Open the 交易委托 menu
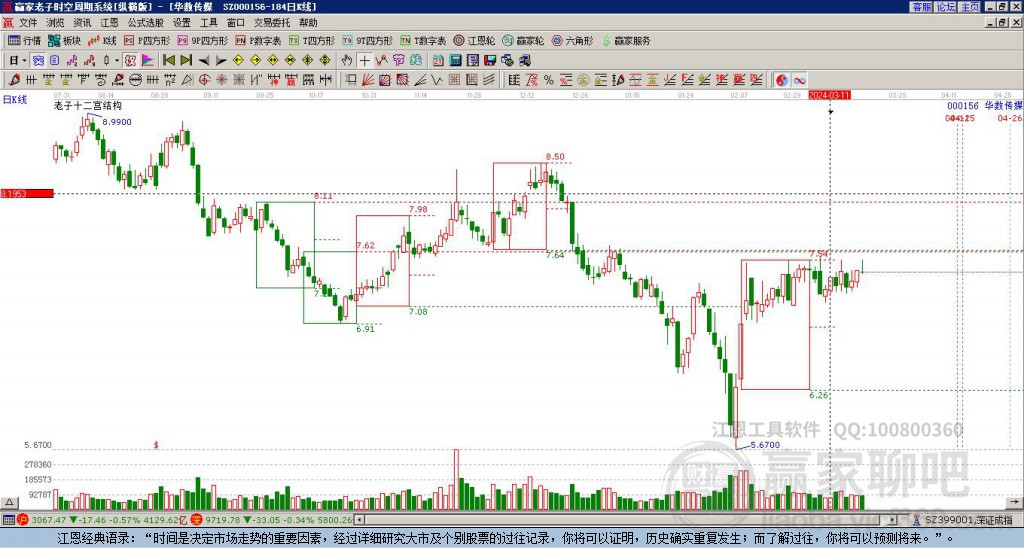1024x548 pixels. point(272,23)
